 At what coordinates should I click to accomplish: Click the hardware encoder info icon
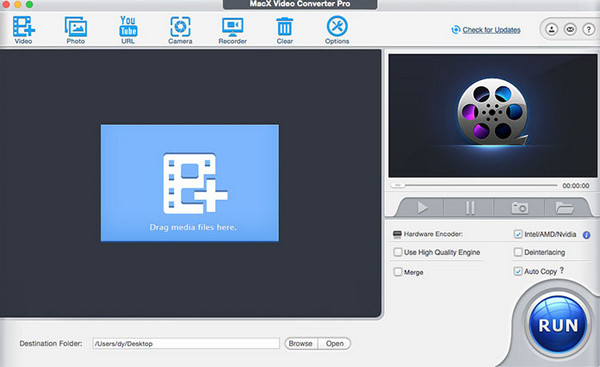(x=586, y=235)
